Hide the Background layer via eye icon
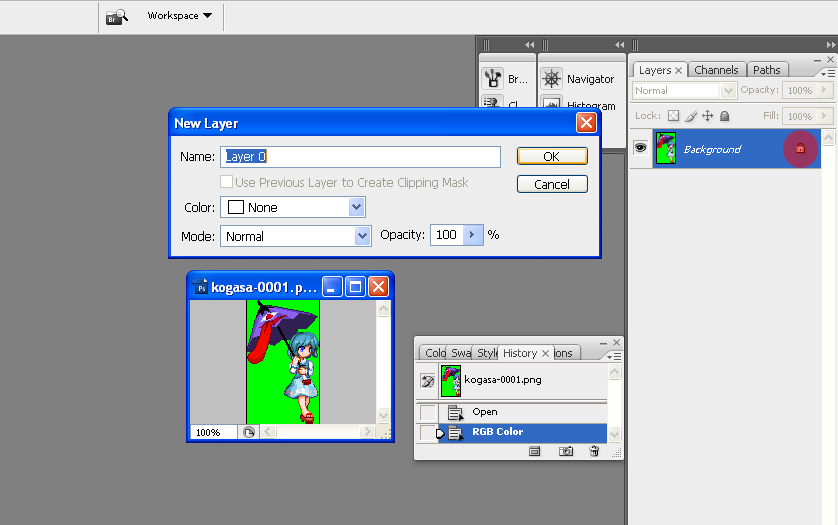This screenshot has height=525, width=838. click(640, 148)
